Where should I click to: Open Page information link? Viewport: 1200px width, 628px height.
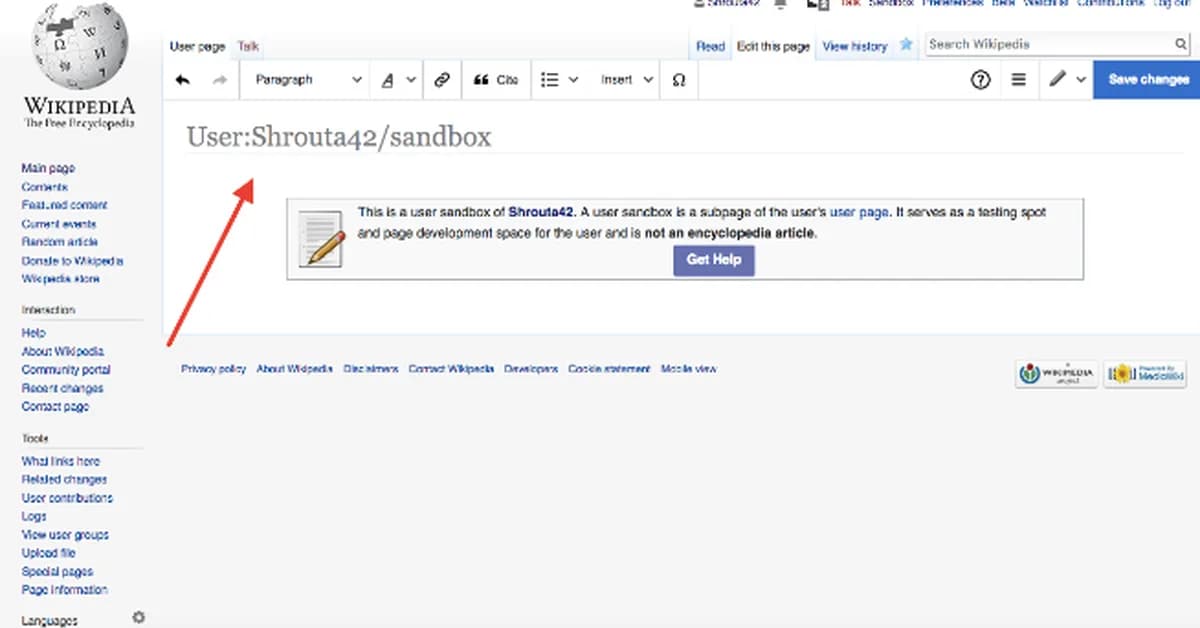[x=64, y=590]
